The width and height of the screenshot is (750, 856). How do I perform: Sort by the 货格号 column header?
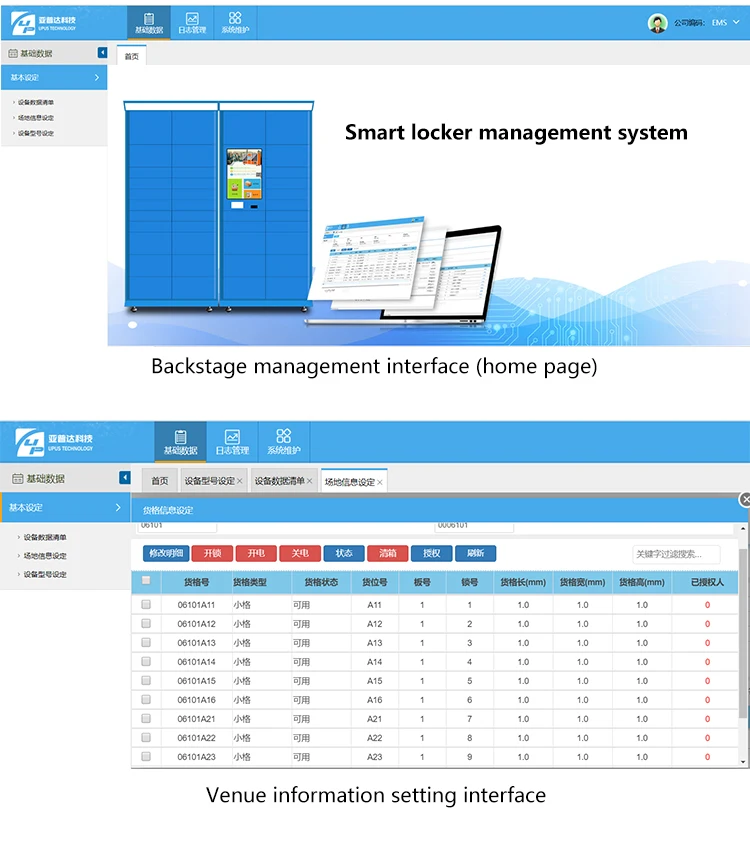tap(196, 582)
